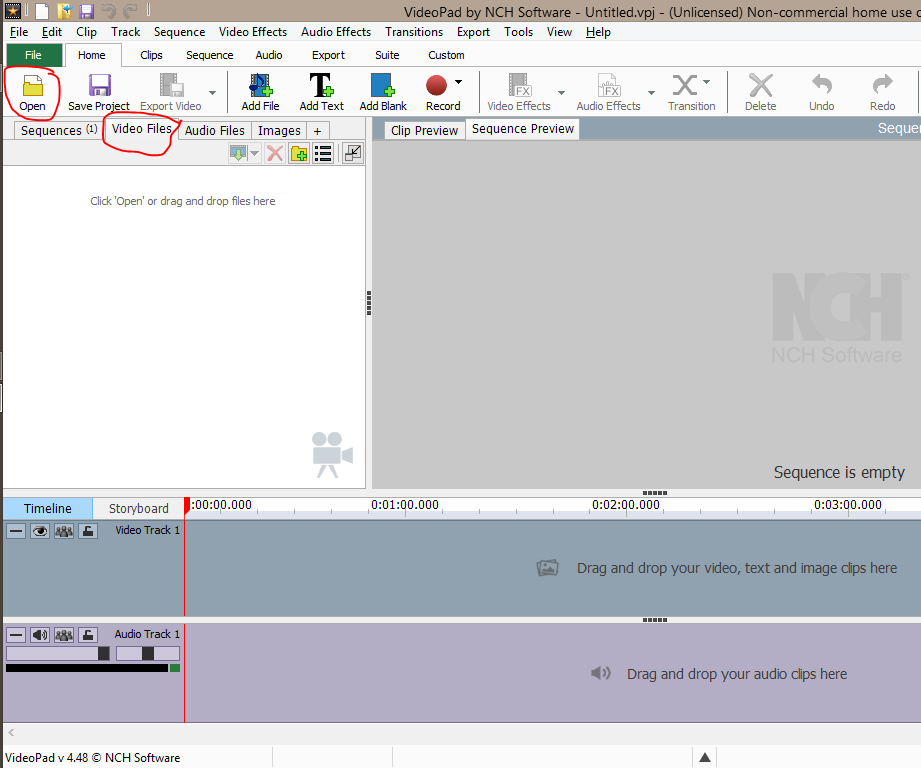Click the place clip on sequence icon
The image size is (921, 768).
click(238, 154)
